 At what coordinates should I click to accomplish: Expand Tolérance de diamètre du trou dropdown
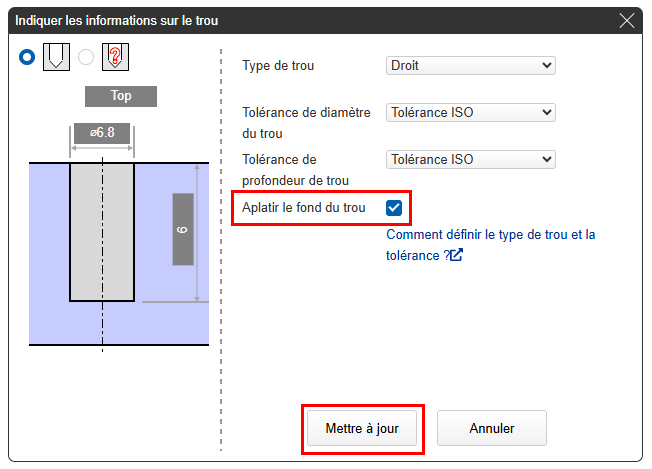[470, 113]
